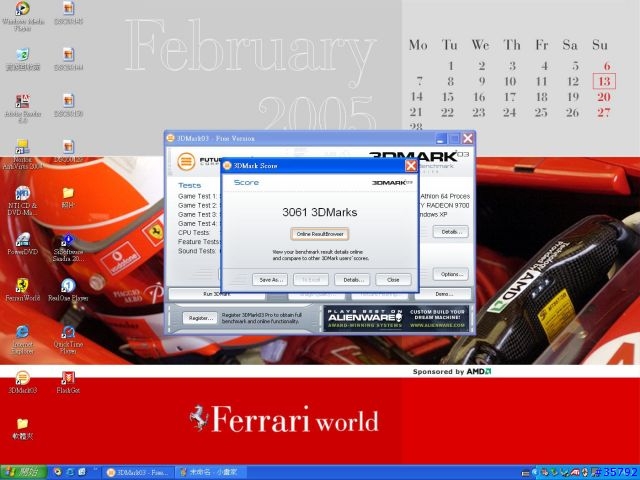Screen dimensions: 640x480
Task: Click 'Athlon 64 Proces' system text
Action: (445, 196)
